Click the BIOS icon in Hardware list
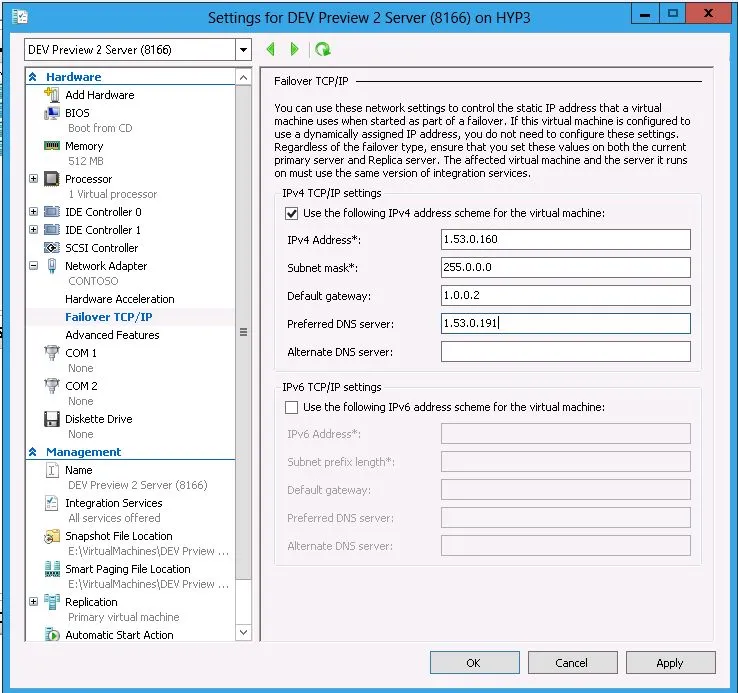 tap(52, 113)
